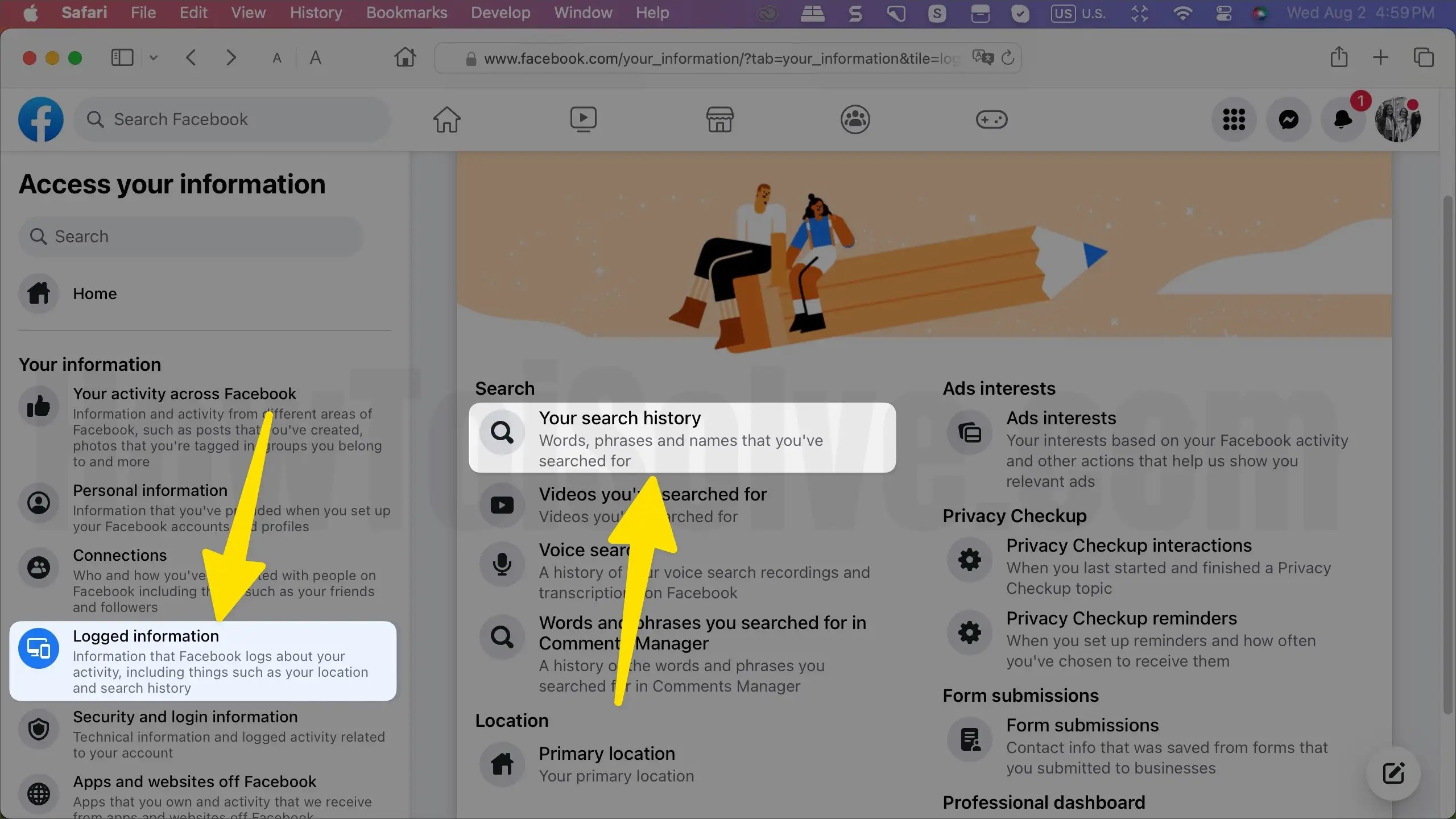The image size is (1456, 819).
Task: Open the History menu
Action: point(316,13)
